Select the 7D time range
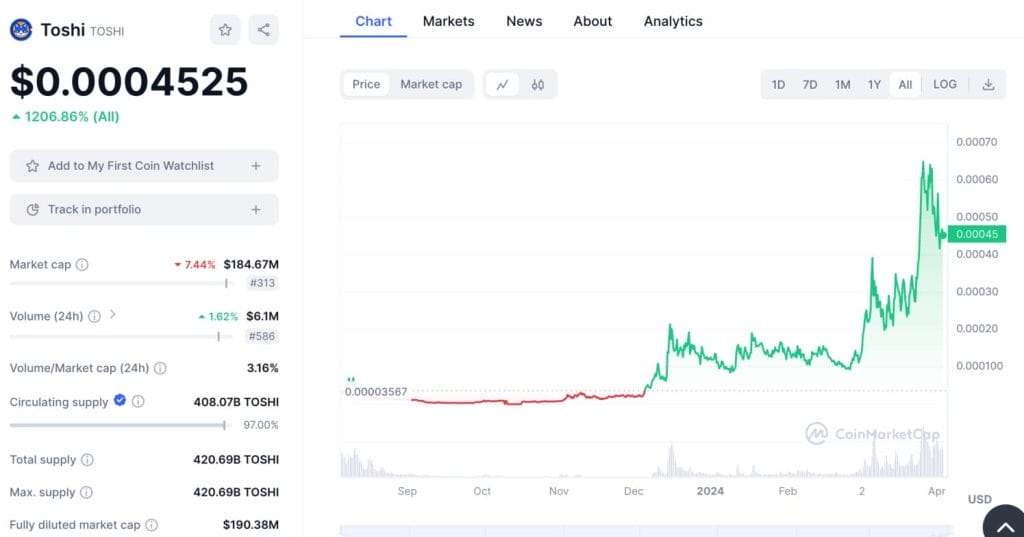Image resolution: width=1024 pixels, height=537 pixels. pos(810,85)
